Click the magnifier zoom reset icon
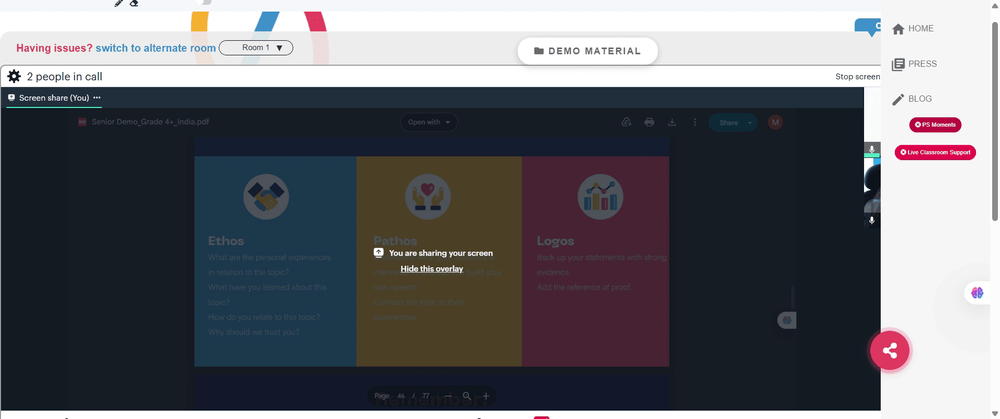 point(467,396)
